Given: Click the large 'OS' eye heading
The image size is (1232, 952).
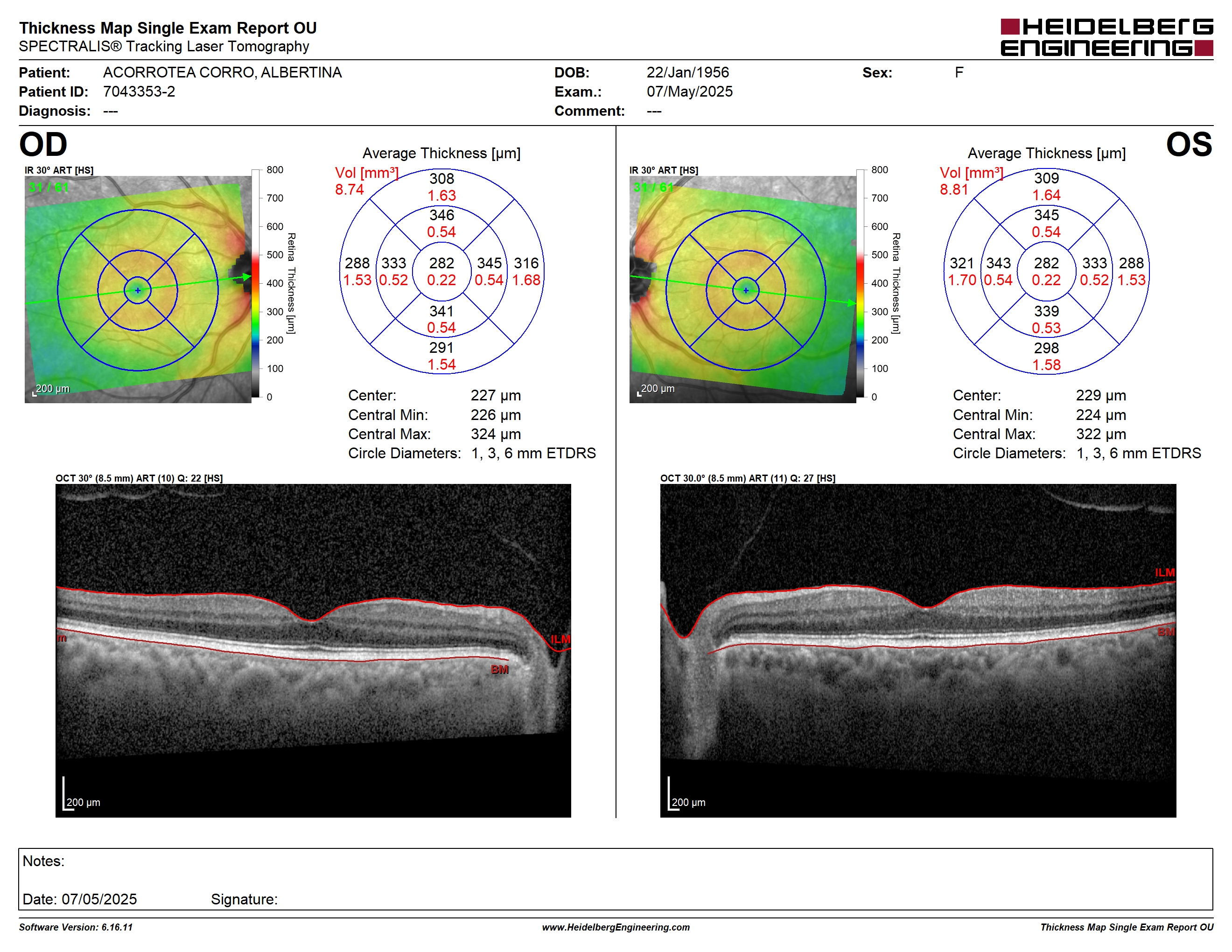Looking at the screenshot, I should [1189, 145].
